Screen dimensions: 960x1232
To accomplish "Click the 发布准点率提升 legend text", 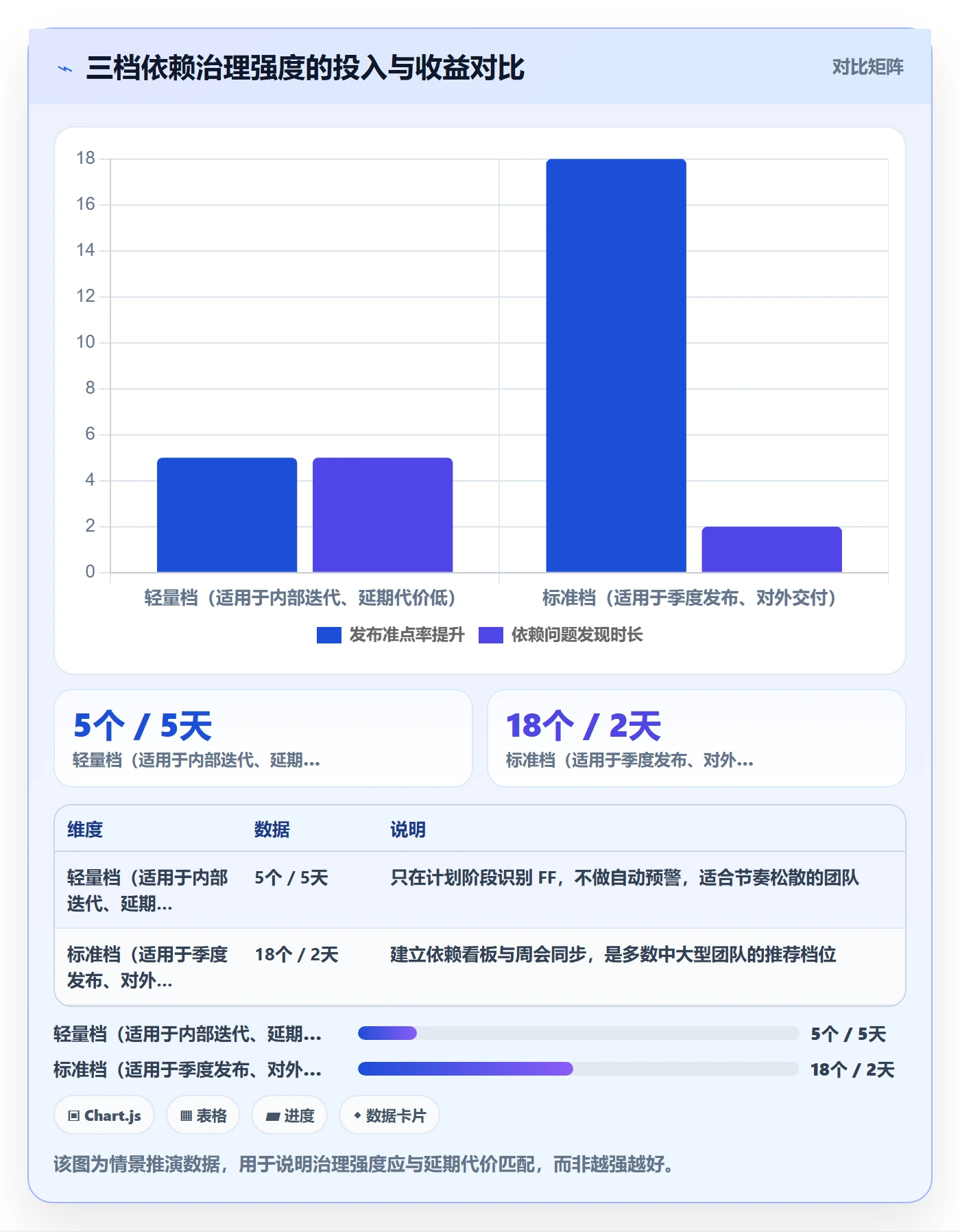I will [407, 635].
